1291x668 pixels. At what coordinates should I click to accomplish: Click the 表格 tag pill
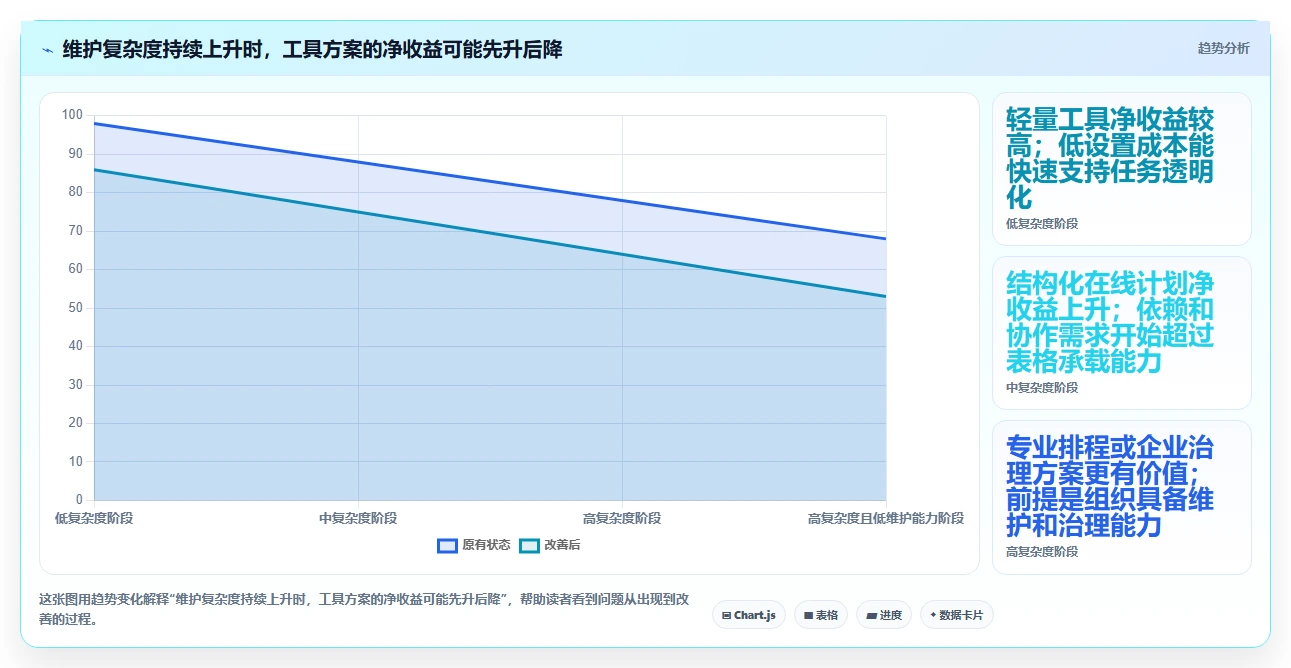point(821,615)
